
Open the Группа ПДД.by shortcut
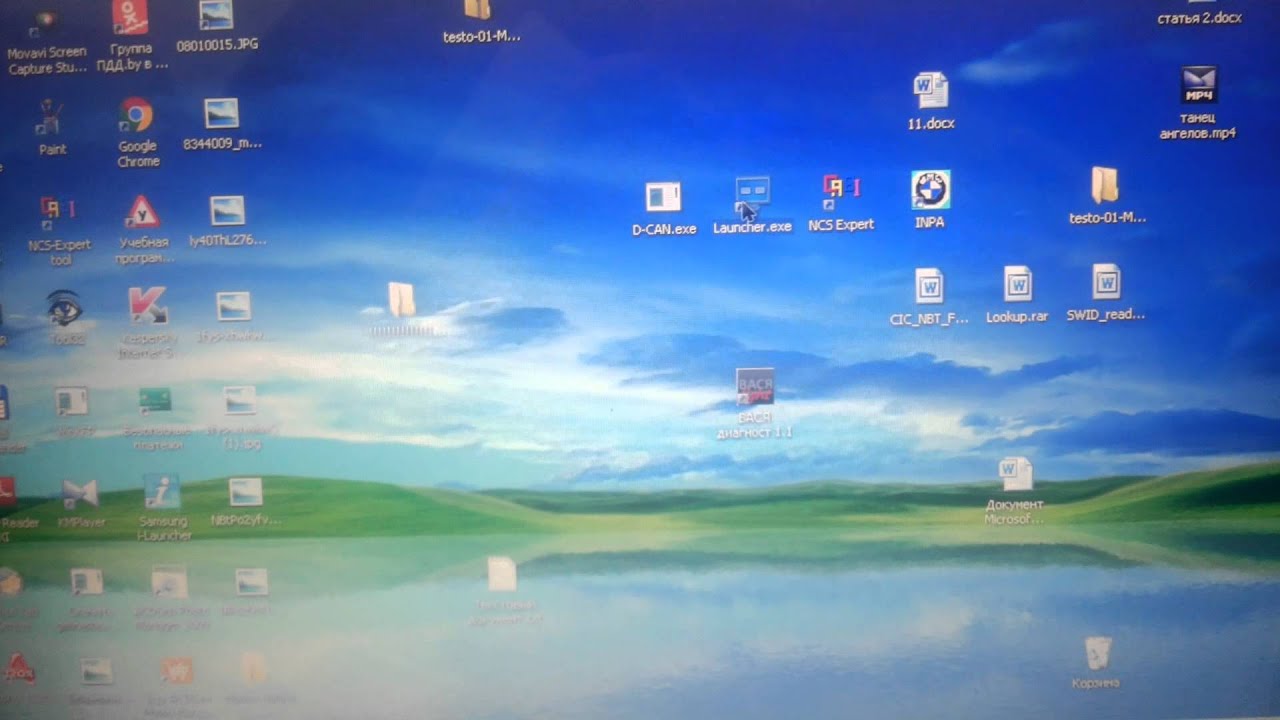129,17
